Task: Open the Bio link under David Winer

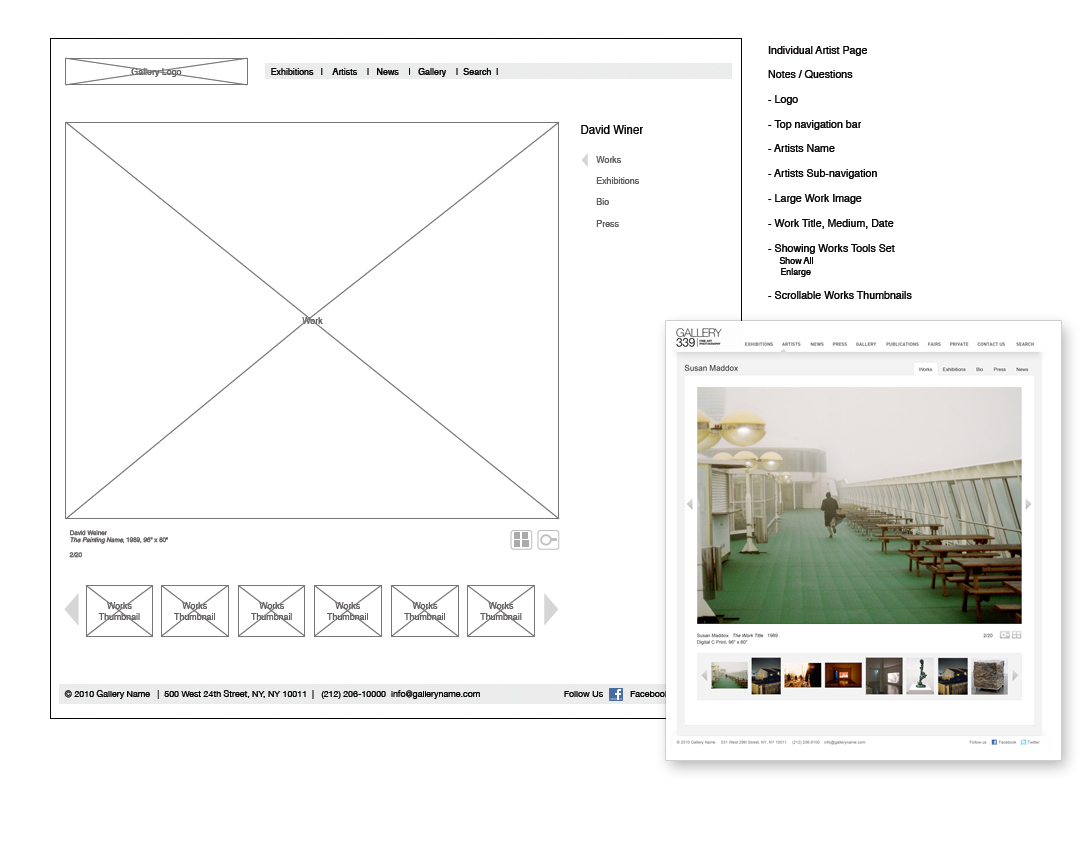Action: [x=602, y=202]
